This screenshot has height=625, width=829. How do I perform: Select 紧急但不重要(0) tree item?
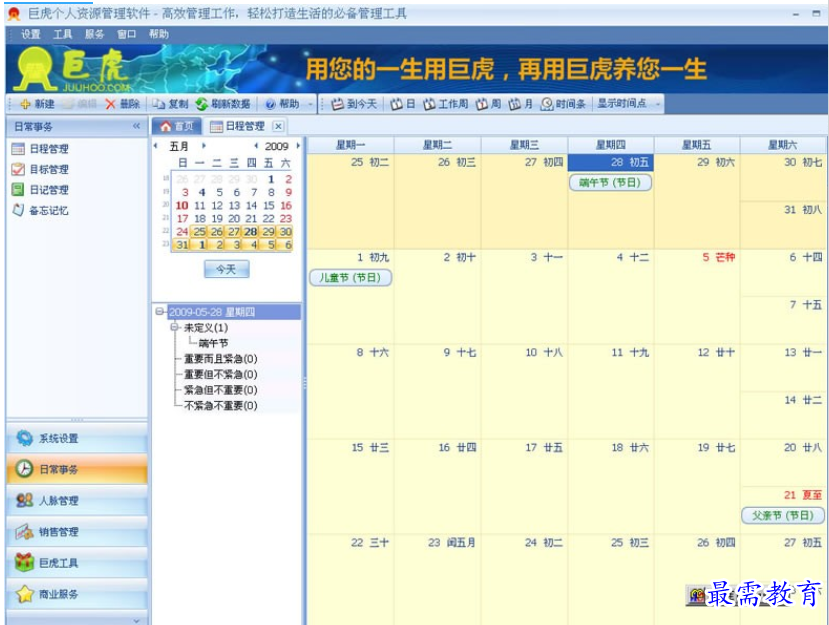220,390
